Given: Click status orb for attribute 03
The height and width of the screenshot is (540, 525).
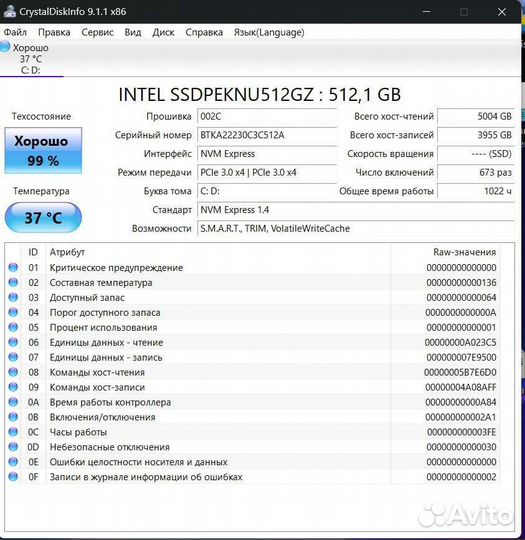Looking at the screenshot, I should coord(13,297).
